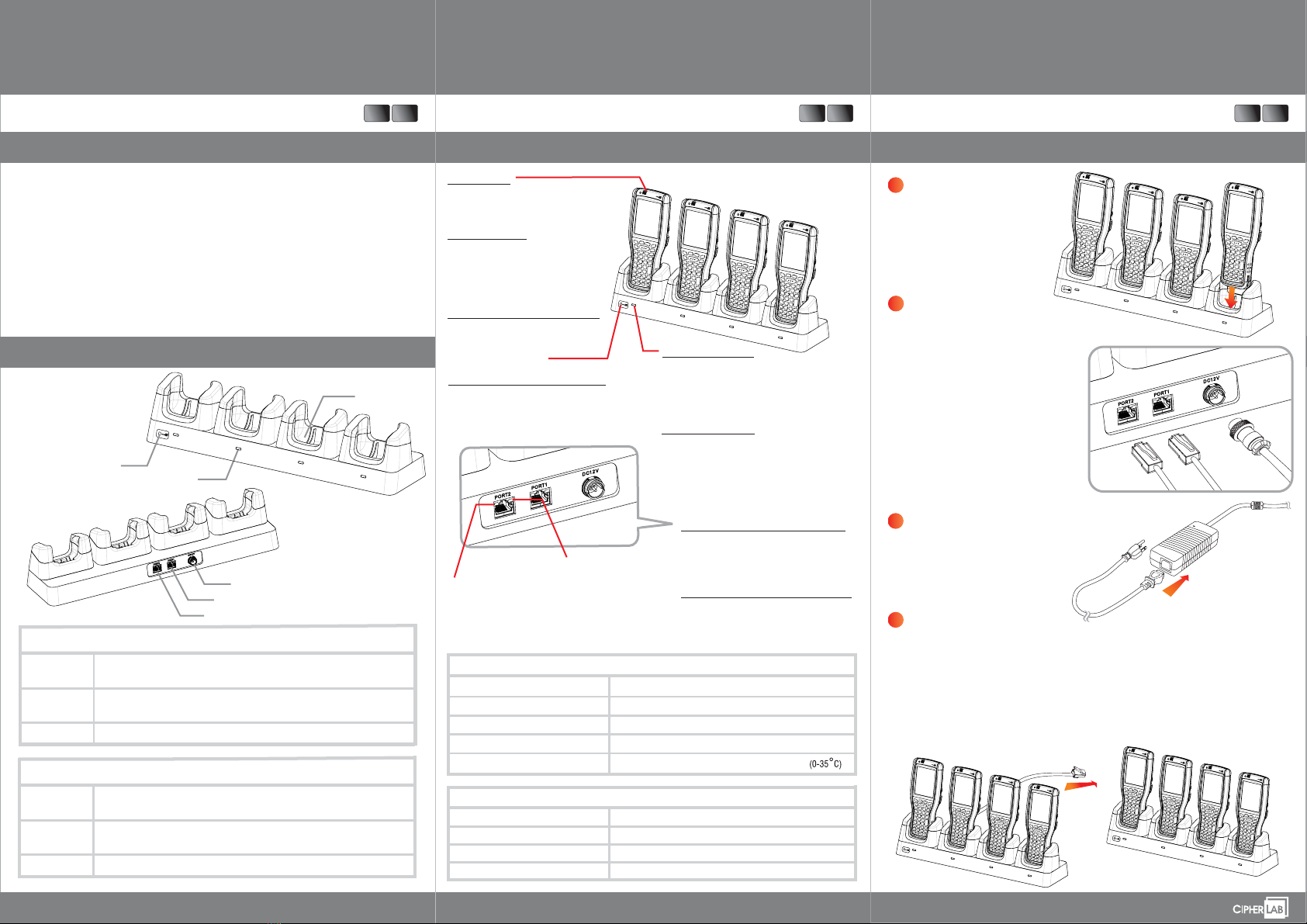Image resolution: width=1307 pixels, height=924 pixels.
Task: Click PORT2 label in the red-line callout
Action: (x=503, y=495)
